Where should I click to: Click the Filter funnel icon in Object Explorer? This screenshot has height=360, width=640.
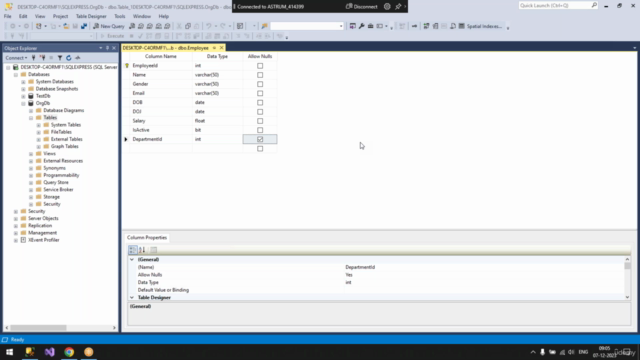point(60,58)
